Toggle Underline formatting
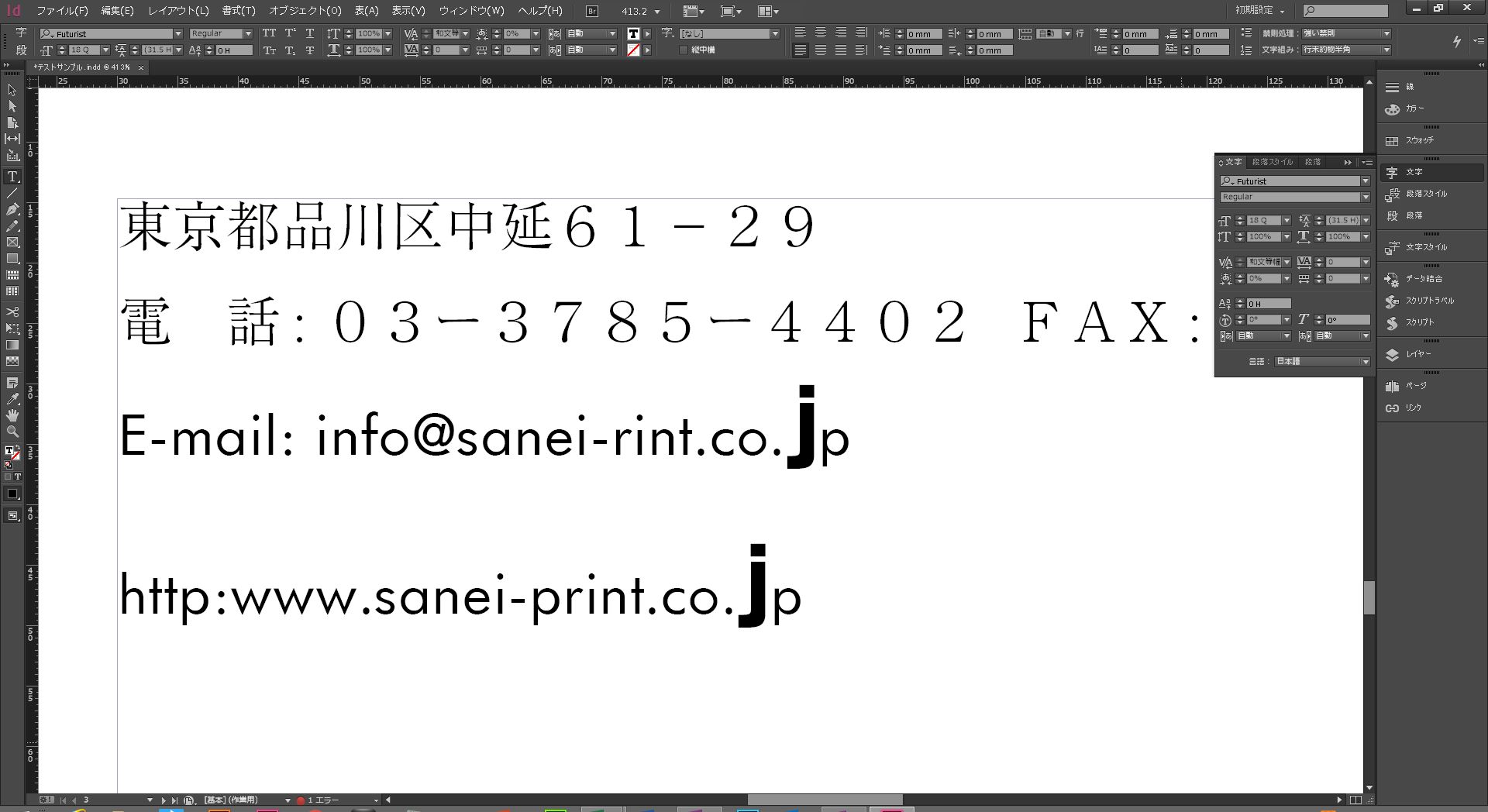 point(310,33)
